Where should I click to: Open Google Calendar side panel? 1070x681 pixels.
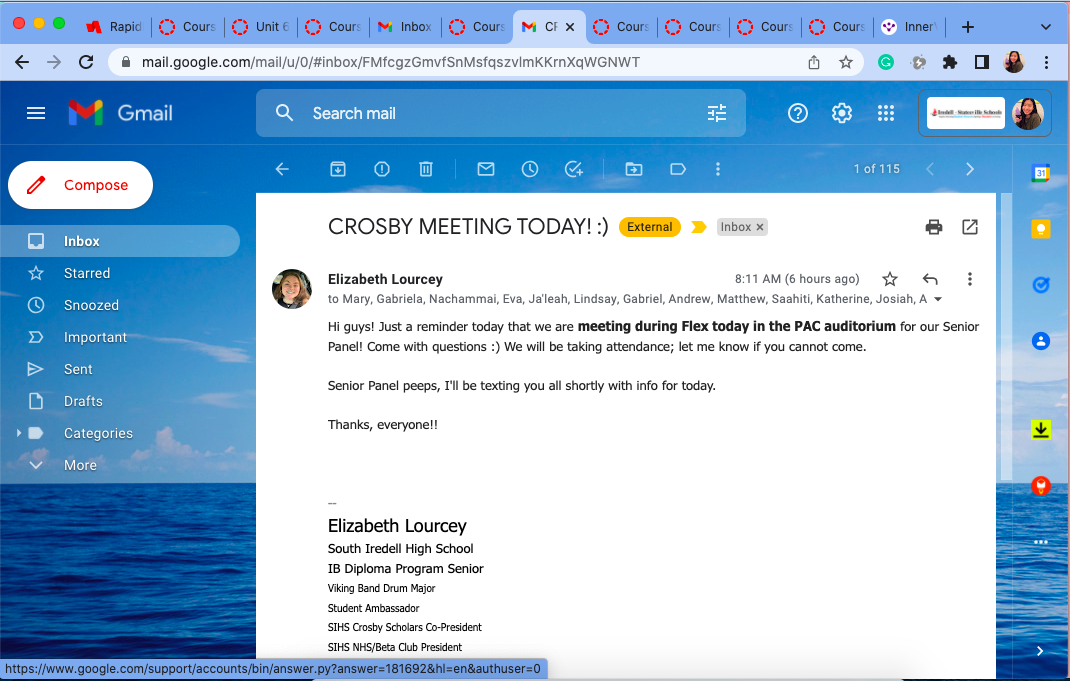point(1041,173)
